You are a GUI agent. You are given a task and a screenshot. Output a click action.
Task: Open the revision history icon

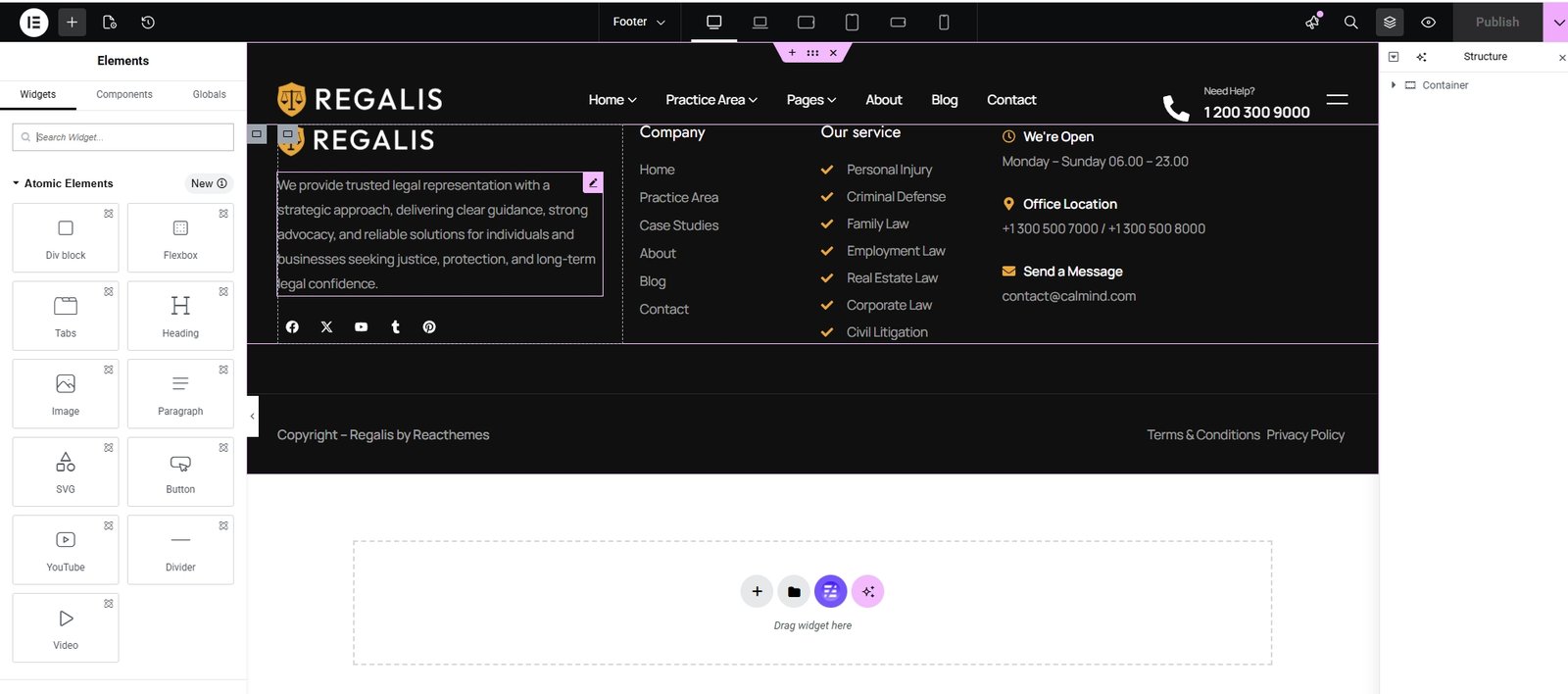pyautogui.click(x=148, y=22)
